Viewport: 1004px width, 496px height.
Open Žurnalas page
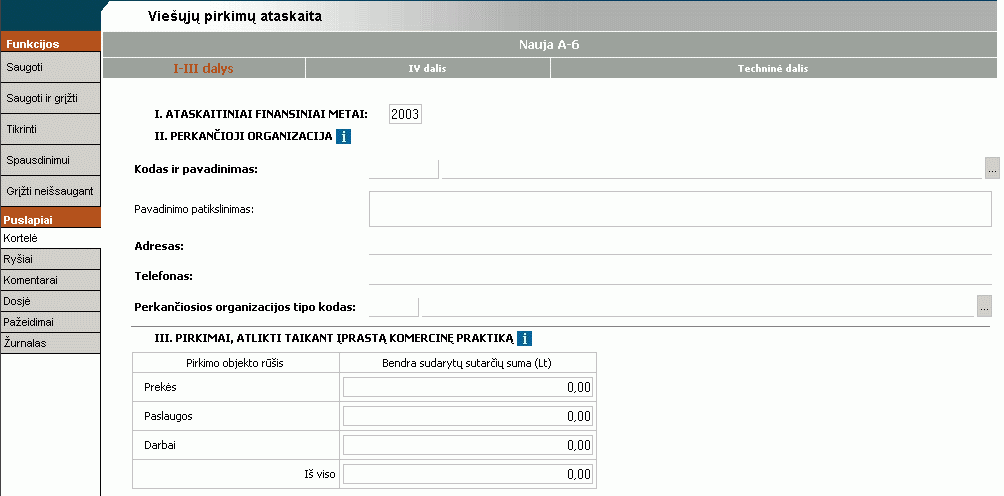pos(51,343)
